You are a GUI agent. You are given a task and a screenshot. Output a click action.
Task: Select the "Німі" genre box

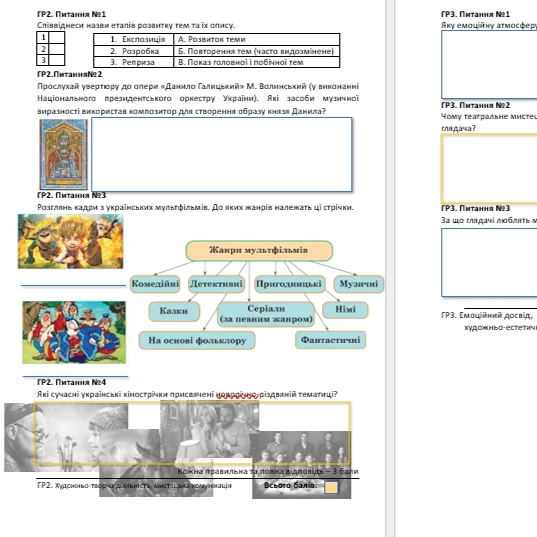[345, 310]
